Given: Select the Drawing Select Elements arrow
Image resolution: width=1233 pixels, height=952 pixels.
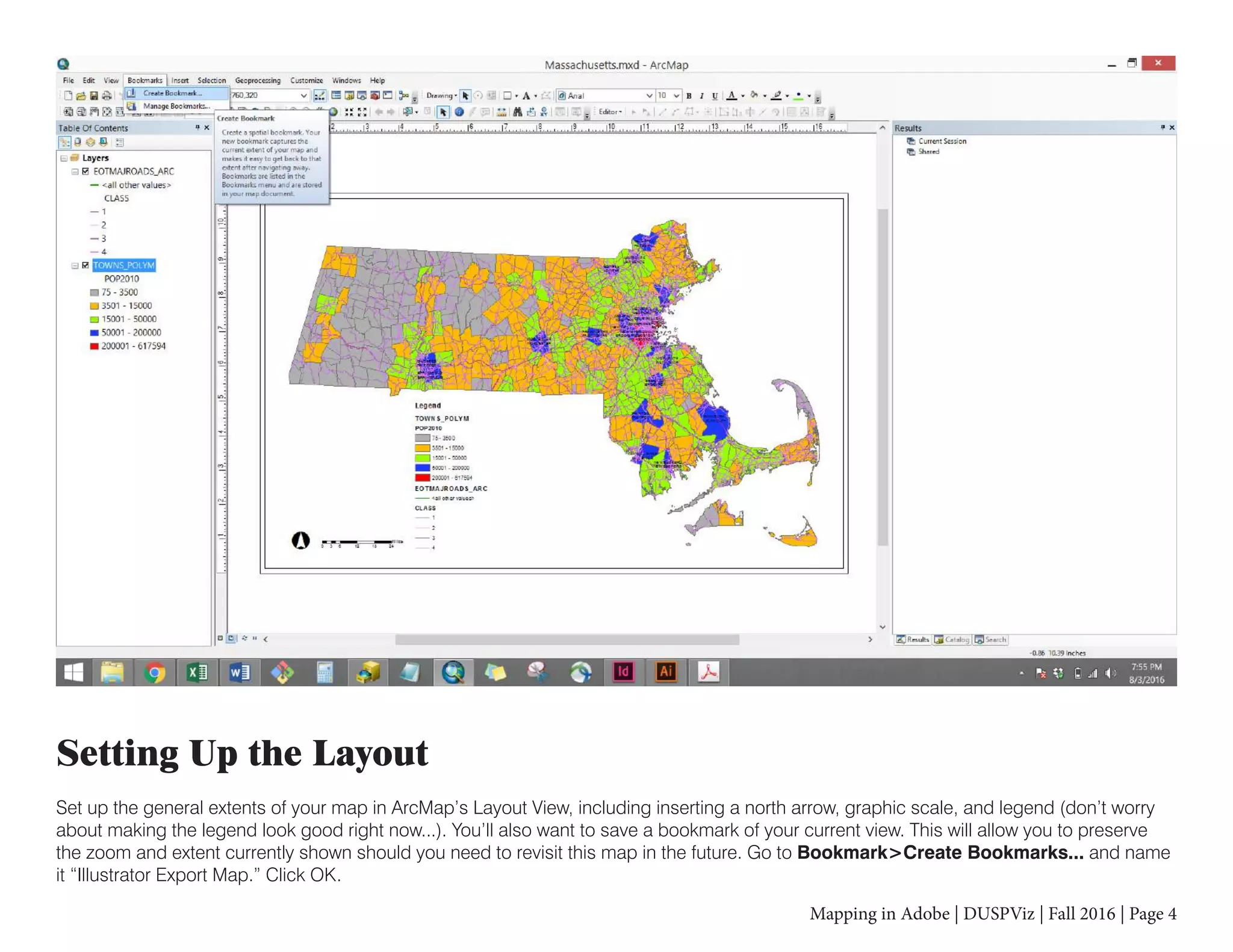Looking at the screenshot, I should 465,96.
